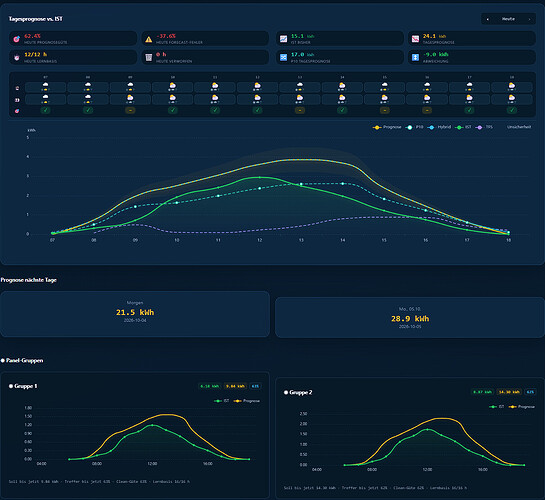Viewport: 545px width, 500px height.
Task: Toggle the TFS series in chart legend
Action: click(485, 127)
